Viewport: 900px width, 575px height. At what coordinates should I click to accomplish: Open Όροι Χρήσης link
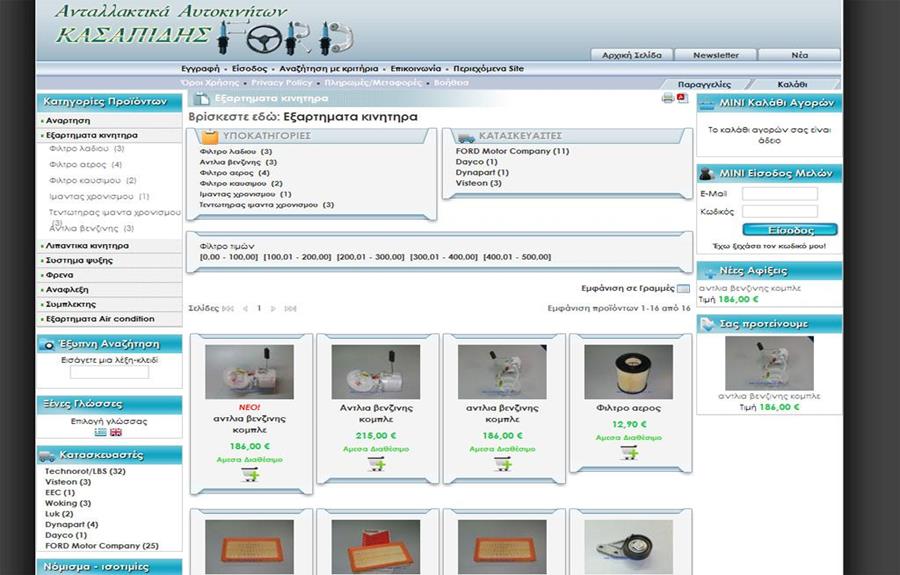[x=210, y=83]
